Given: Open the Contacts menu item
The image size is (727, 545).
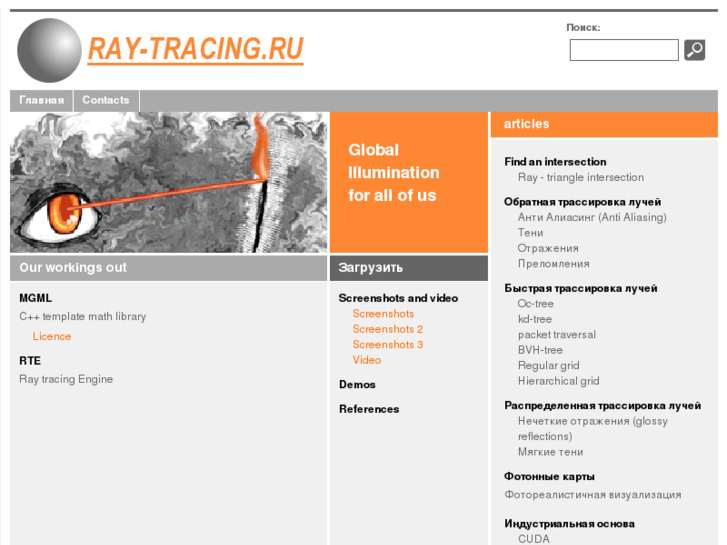Looking at the screenshot, I should click(106, 100).
